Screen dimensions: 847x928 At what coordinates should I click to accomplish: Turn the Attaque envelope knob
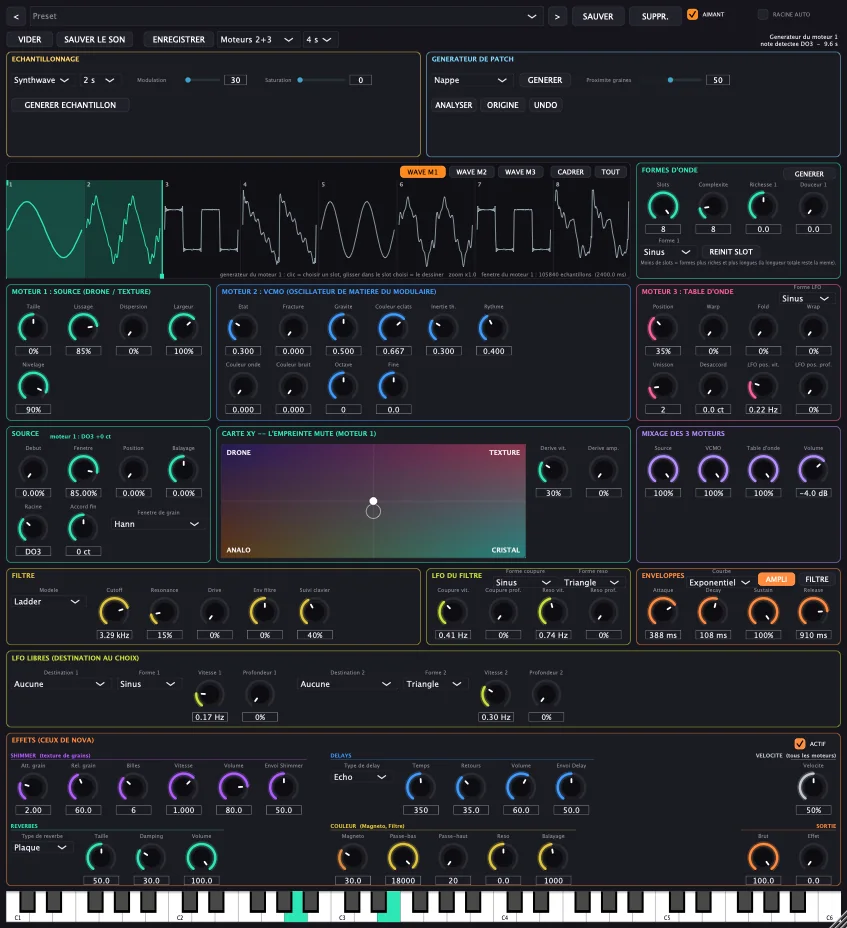point(663,612)
